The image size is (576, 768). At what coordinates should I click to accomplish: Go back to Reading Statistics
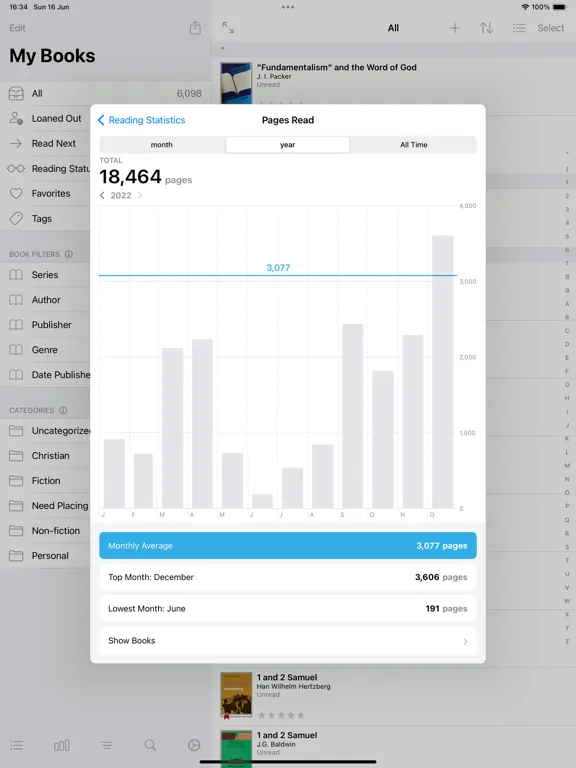tap(141, 120)
